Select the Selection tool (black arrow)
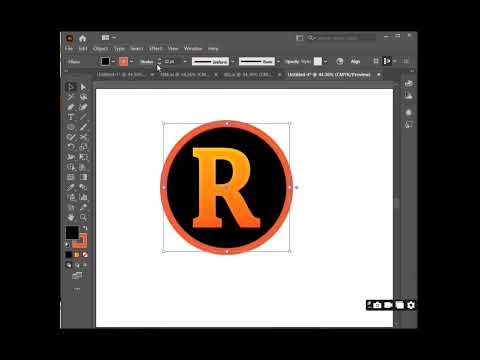This screenshot has height=360, width=480. pyautogui.click(x=71, y=87)
